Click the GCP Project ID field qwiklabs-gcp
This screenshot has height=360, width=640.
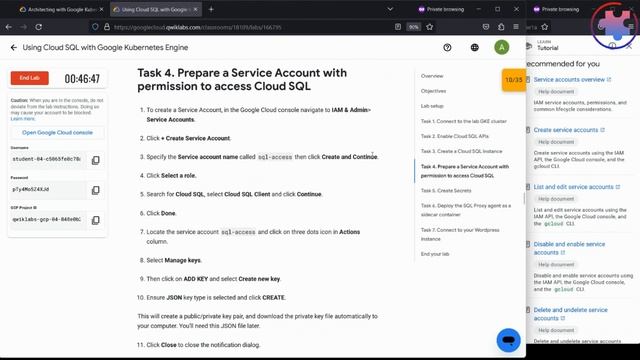[48, 219]
